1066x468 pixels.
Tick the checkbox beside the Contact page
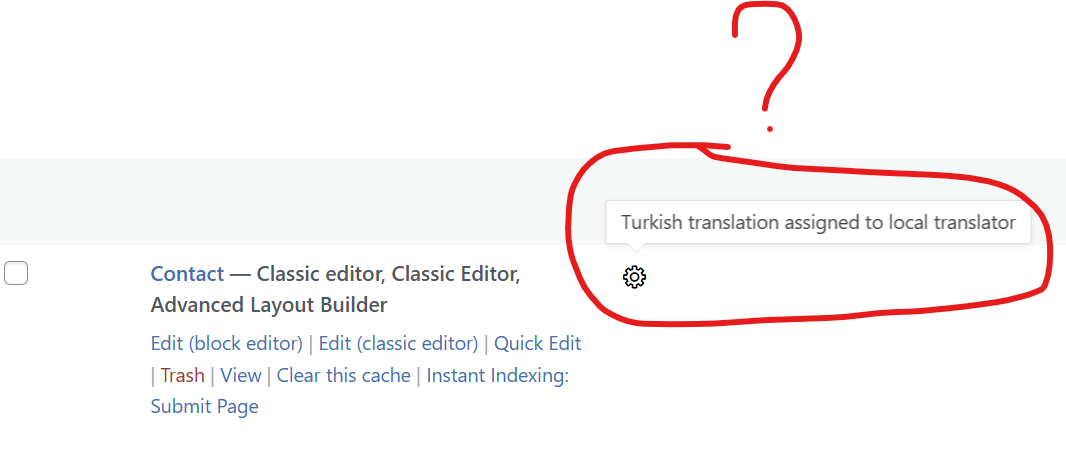16,273
